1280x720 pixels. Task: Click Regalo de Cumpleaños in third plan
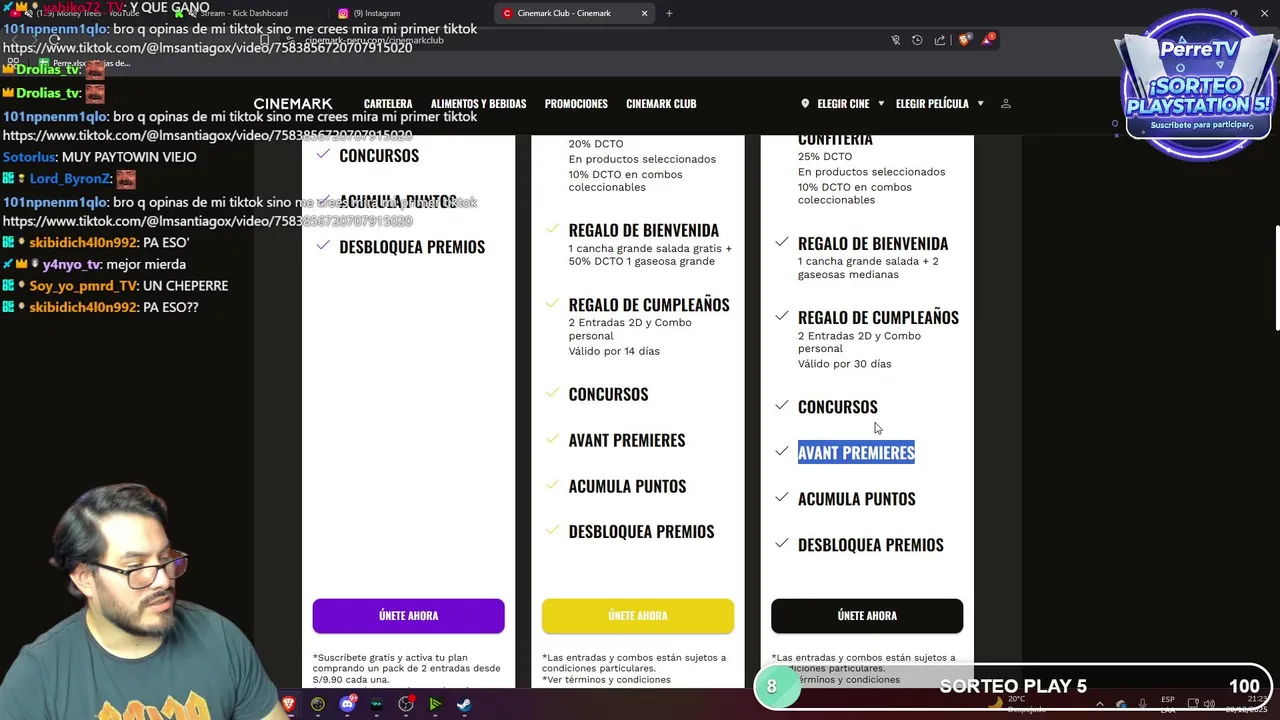pos(878,317)
